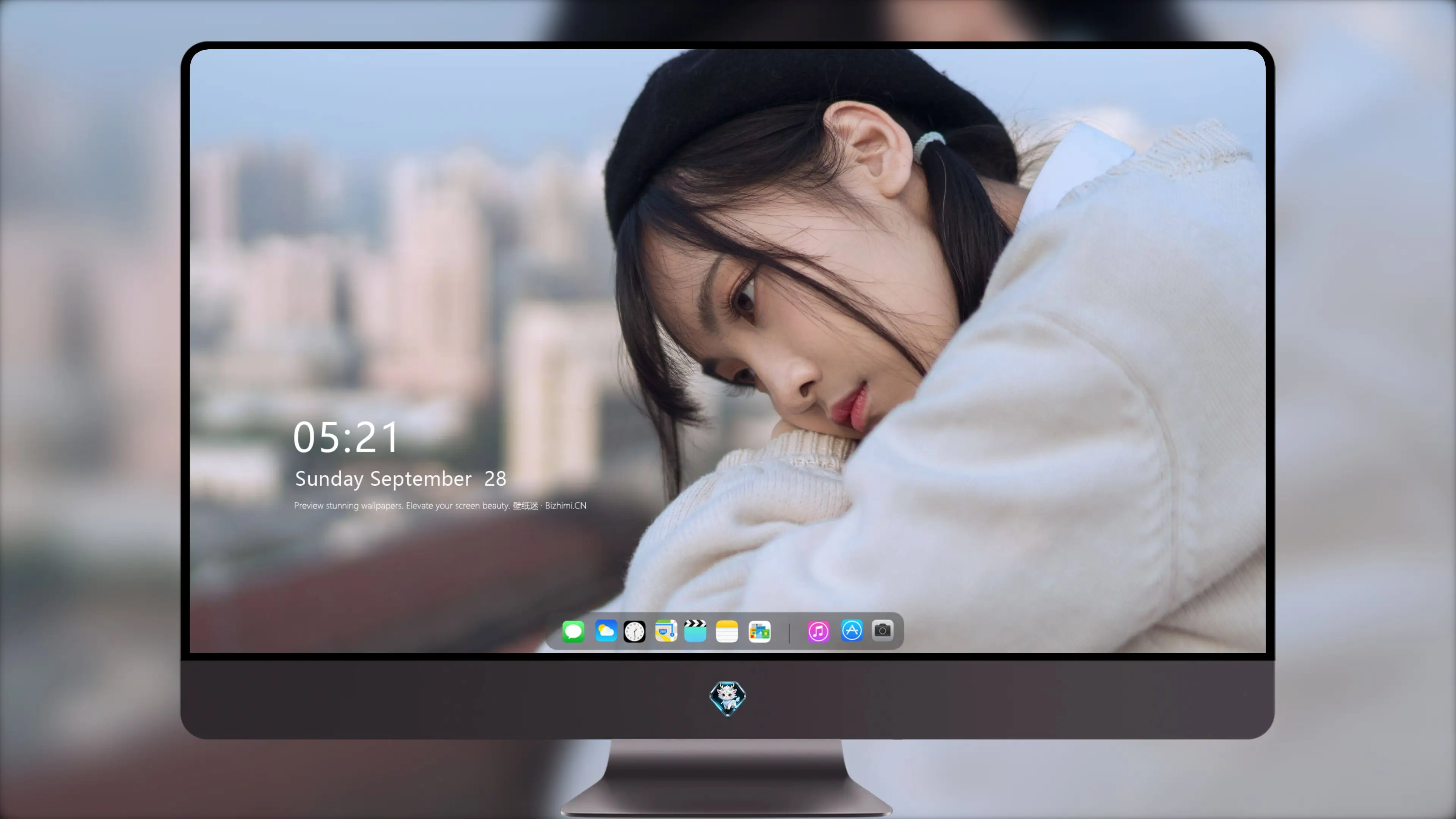Image resolution: width=1456 pixels, height=819 pixels.
Task: Open the green Messages app in the dock
Action: point(573,631)
